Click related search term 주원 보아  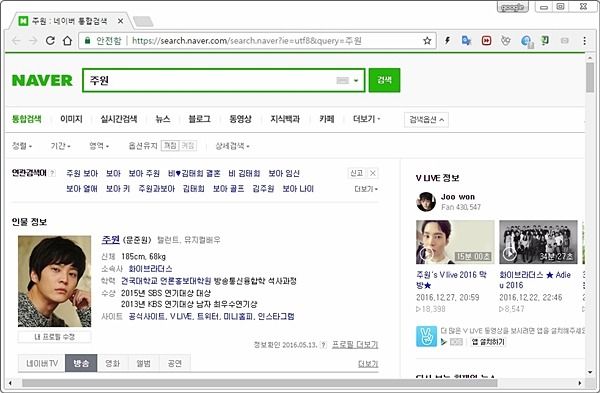(x=82, y=173)
